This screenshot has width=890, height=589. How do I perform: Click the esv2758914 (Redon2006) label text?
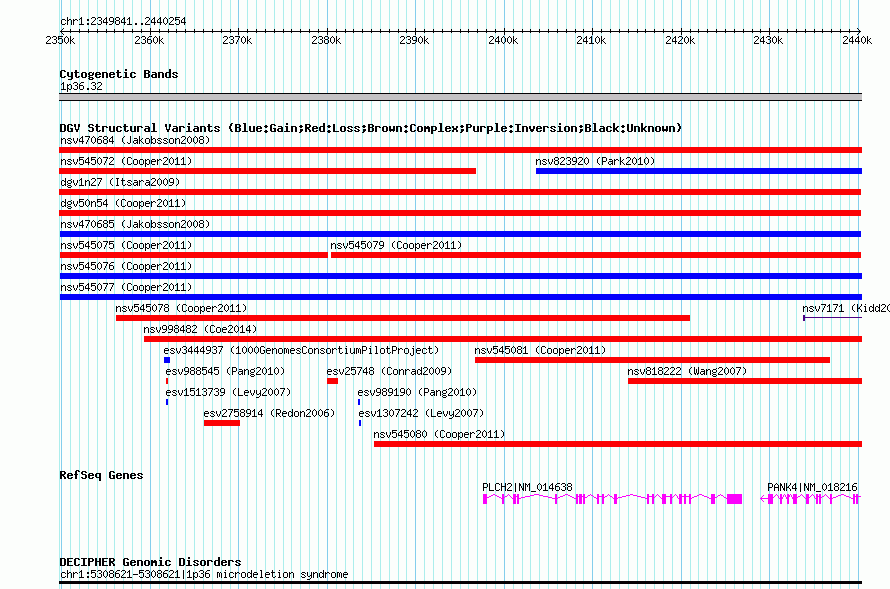click(269, 413)
